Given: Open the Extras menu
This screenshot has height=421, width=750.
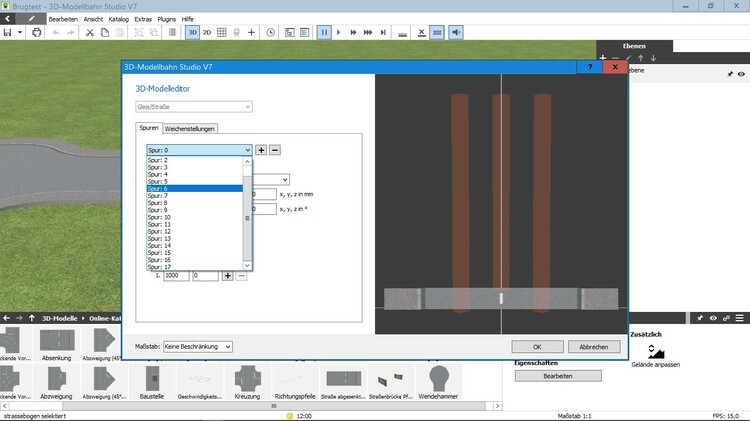Looking at the screenshot, I should coord(143,19).
